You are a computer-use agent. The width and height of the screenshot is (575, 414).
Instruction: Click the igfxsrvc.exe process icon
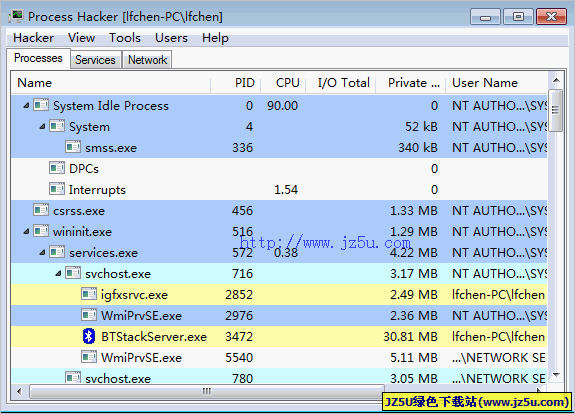(89, 294)
